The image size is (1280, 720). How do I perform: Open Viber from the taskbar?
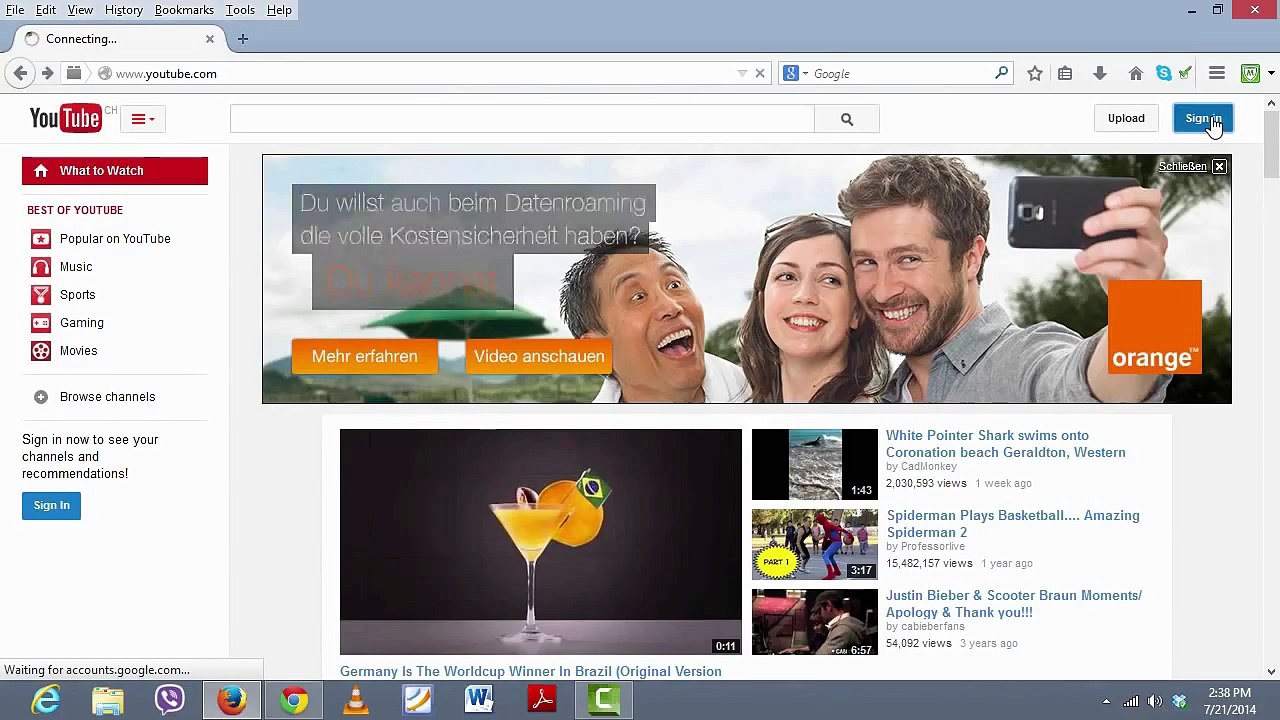[170, 700]
